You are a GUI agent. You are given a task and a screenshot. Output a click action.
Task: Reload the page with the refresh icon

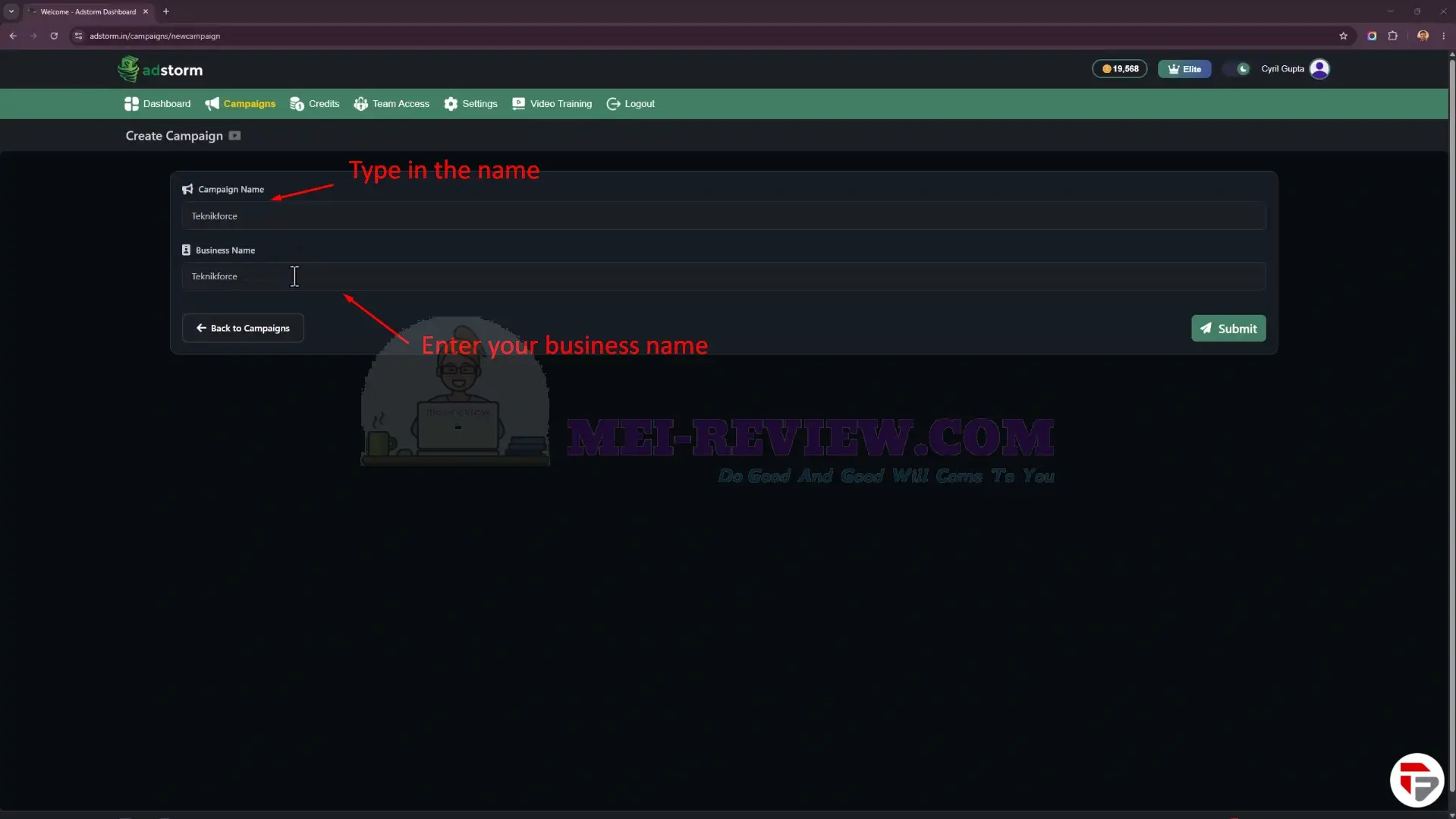54,36
